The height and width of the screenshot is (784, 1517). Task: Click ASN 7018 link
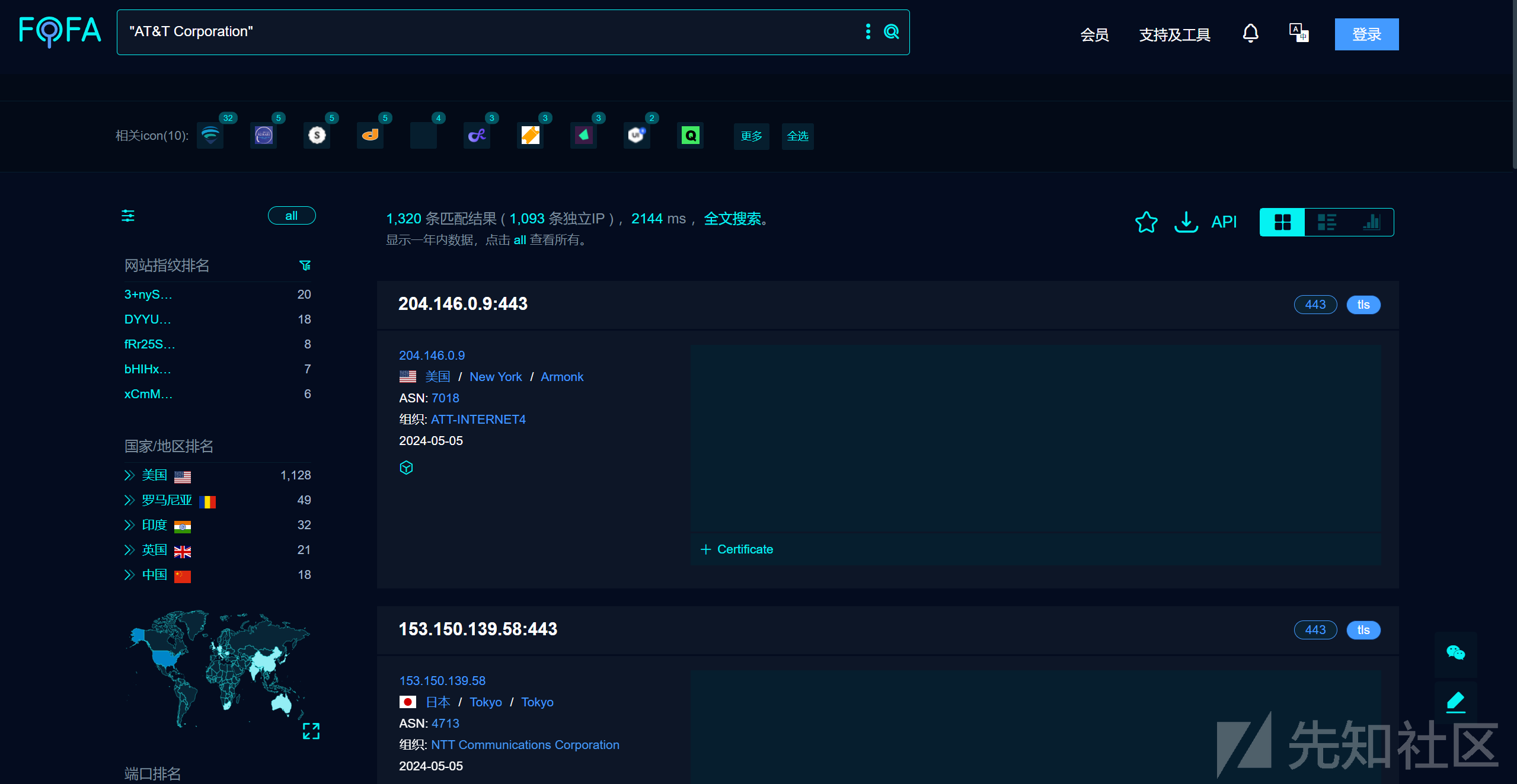(x=445, y=398)
